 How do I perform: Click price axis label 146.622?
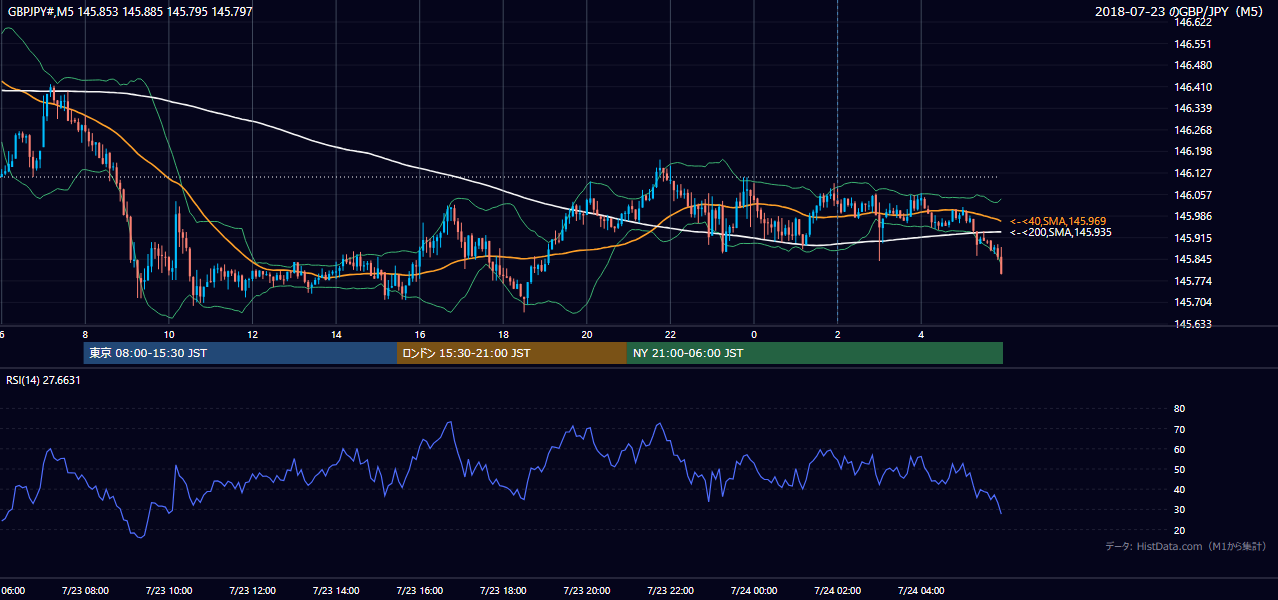(x=1194, y=22)
